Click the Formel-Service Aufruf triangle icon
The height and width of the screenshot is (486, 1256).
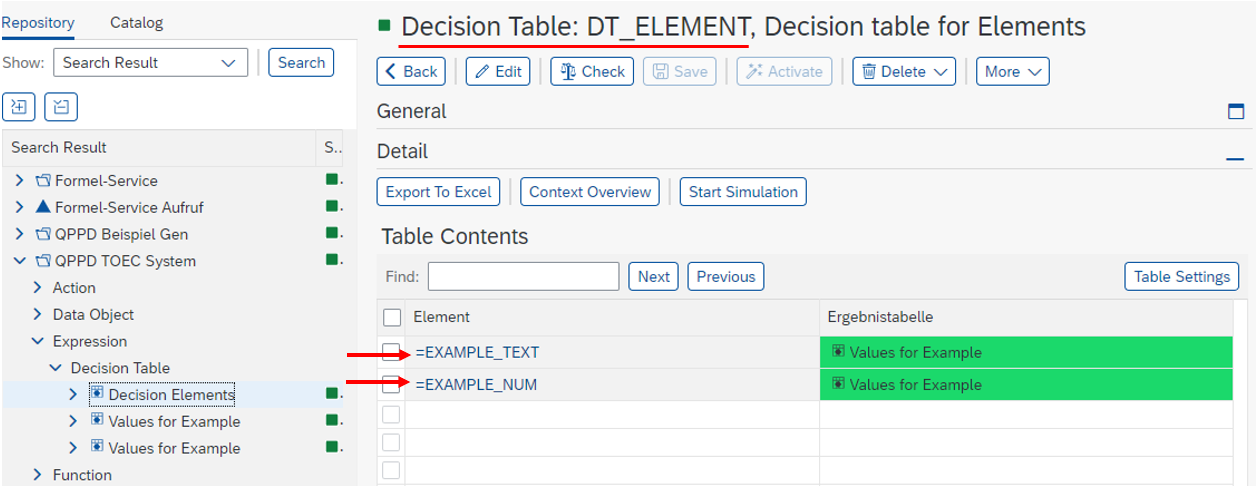tap(43, 207)
